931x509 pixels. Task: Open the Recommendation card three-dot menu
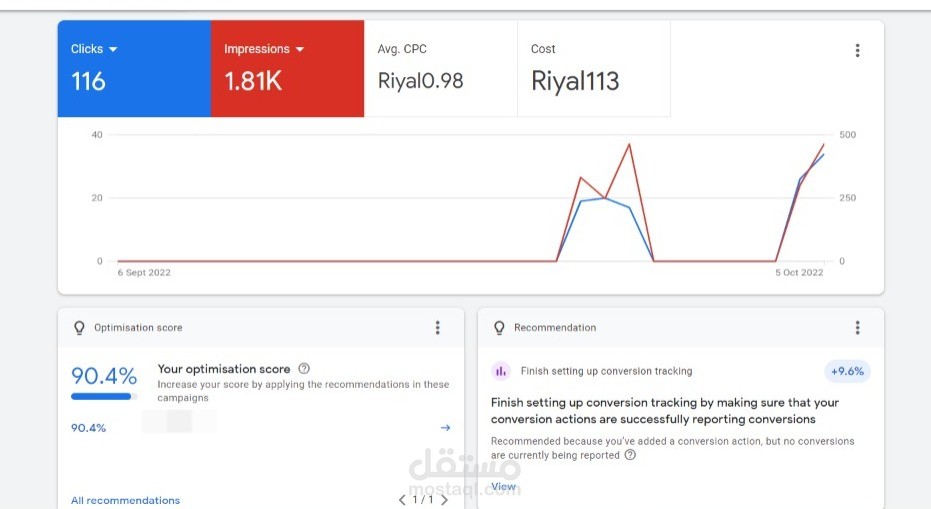(x=857, y=327)
